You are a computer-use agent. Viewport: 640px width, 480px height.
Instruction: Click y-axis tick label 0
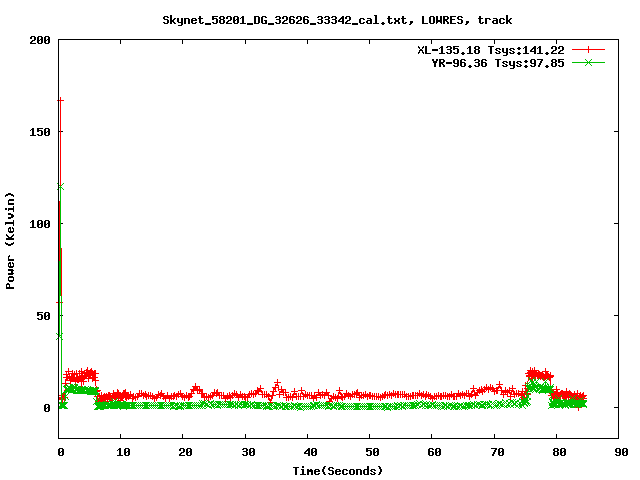[47, 408]
